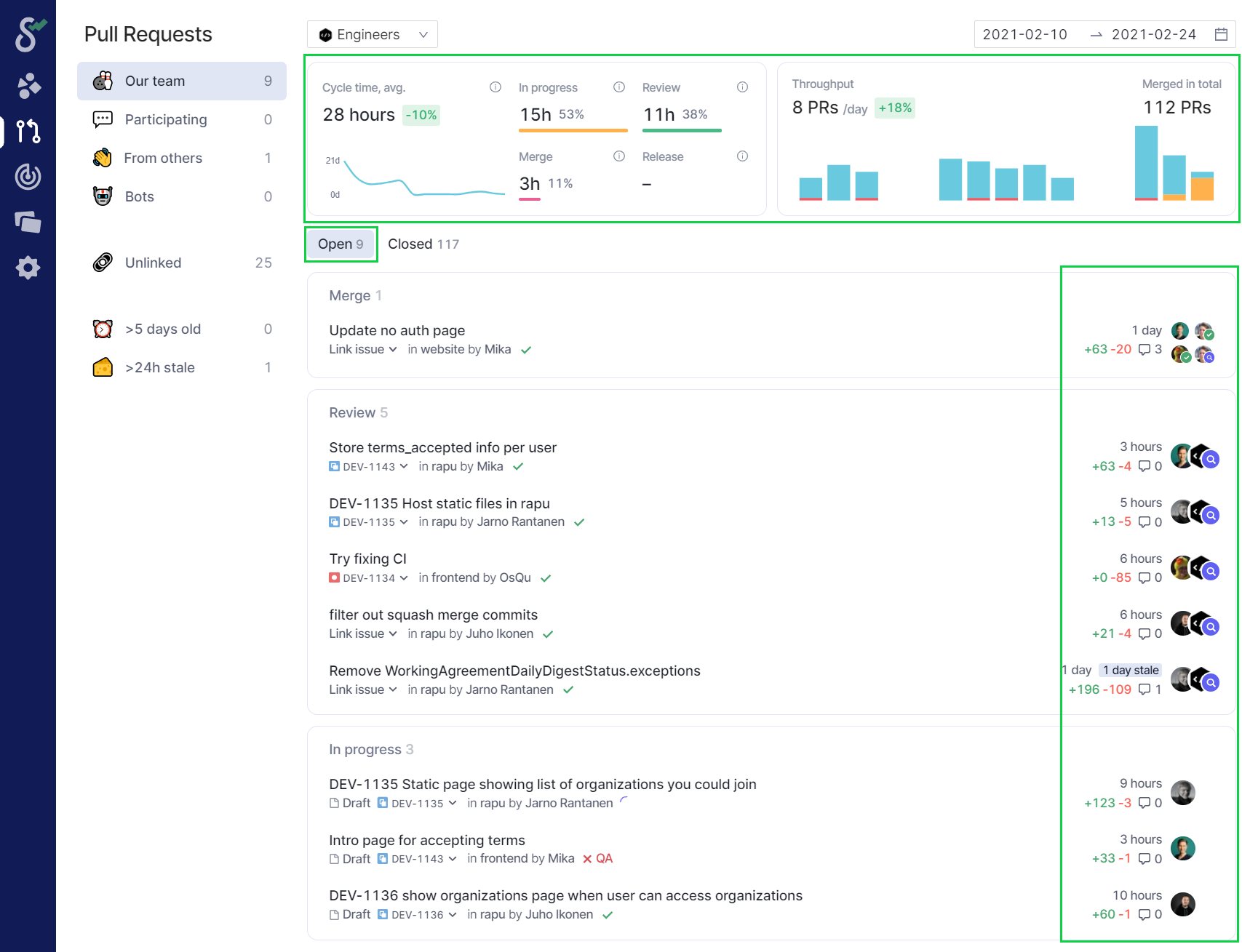Click the pull requests icon in sidebar
1242x952 pixels.
(x=28, y=131)
